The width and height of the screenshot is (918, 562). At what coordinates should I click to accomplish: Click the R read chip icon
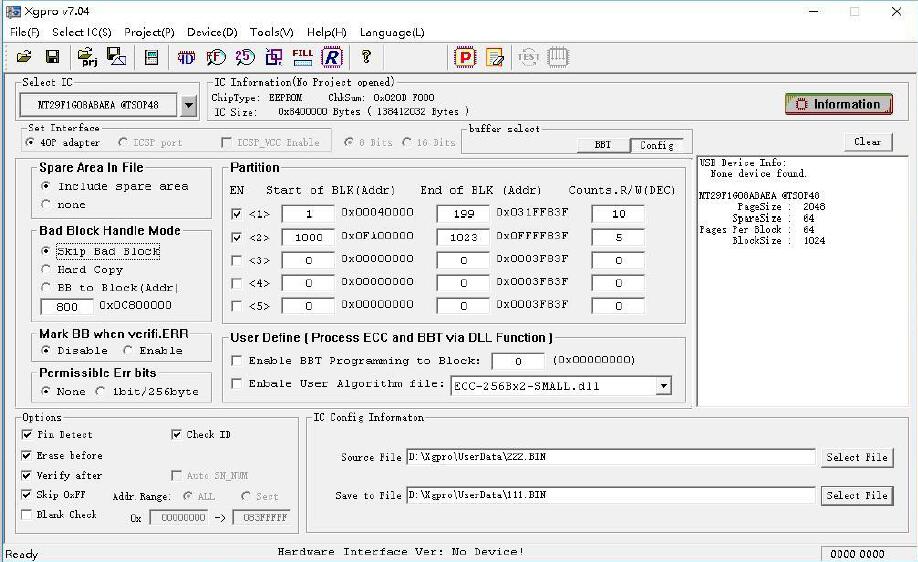331,57
